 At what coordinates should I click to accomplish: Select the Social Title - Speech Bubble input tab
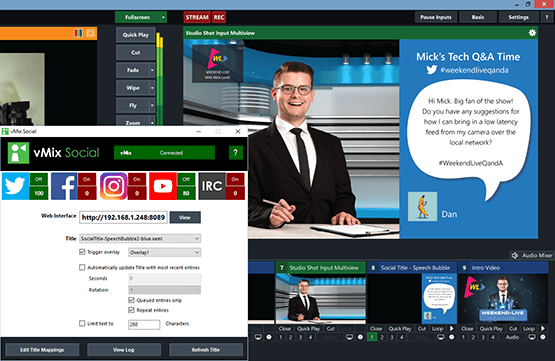click(412, 268)
